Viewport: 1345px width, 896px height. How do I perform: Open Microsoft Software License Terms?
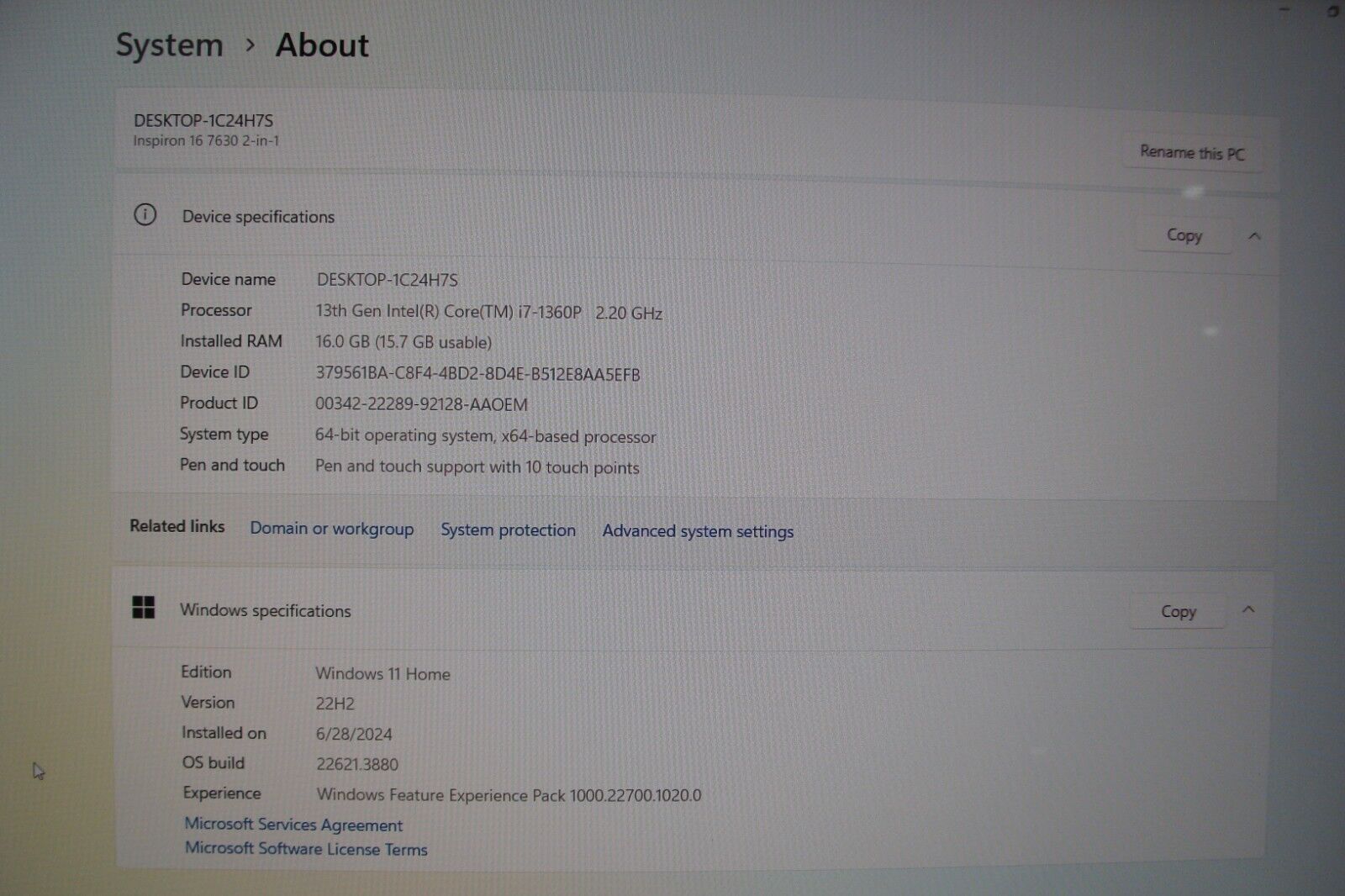[306, 849]
